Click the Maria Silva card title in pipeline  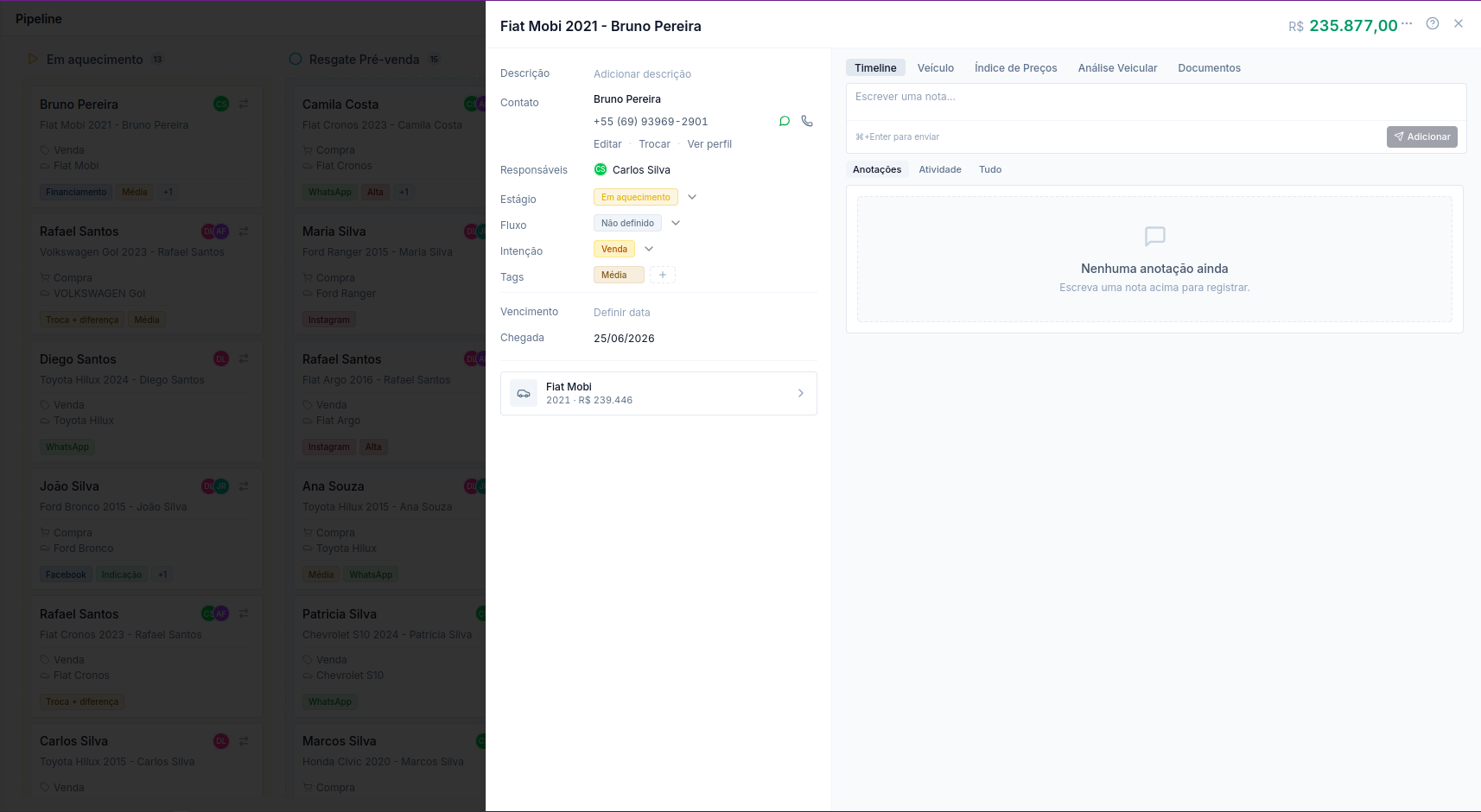(334, 232)
